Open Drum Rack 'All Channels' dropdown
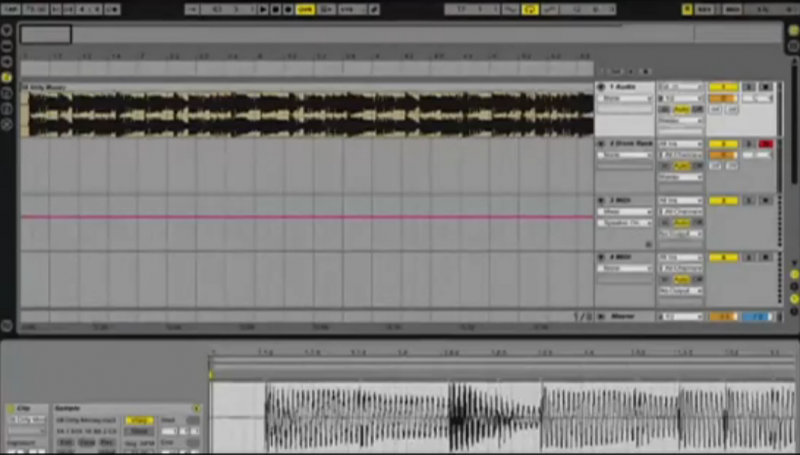 click(x=680, y=155)
